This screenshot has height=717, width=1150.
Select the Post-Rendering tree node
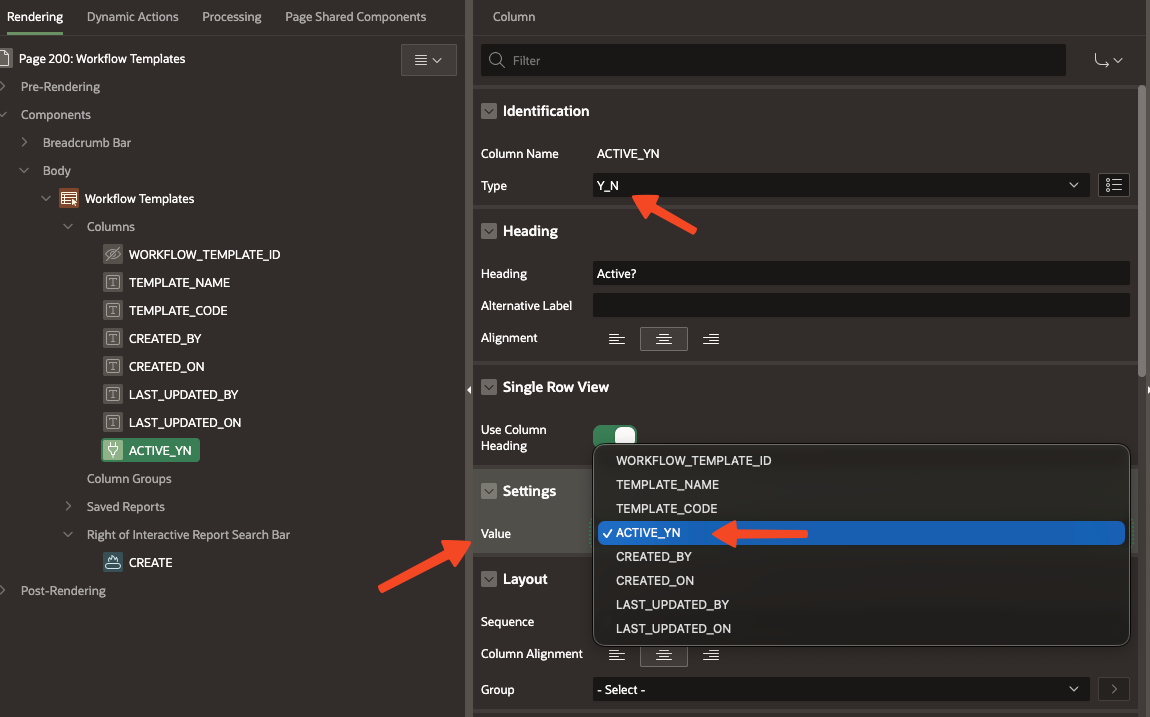coord(63,590)
